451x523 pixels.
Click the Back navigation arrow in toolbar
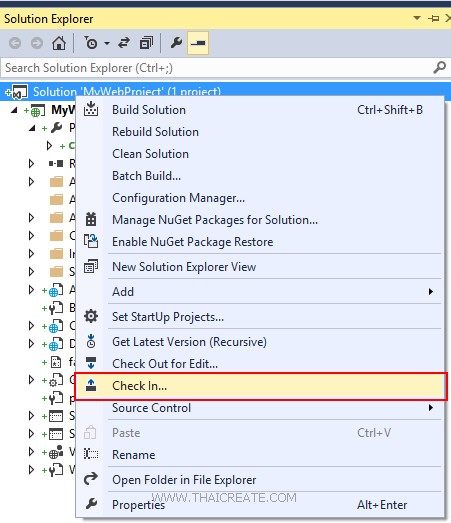tap(15, 43)
